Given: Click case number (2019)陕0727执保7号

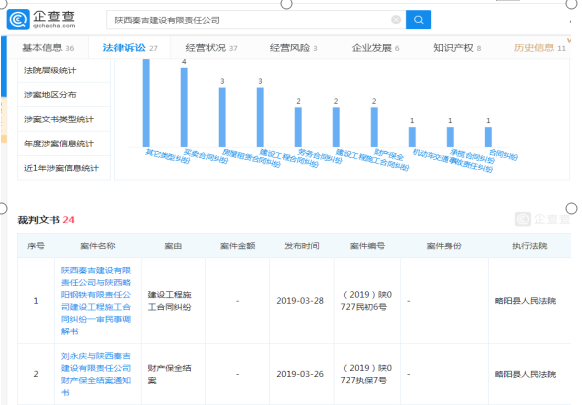Looking at the screenshot, I should (x=366, y=374).
